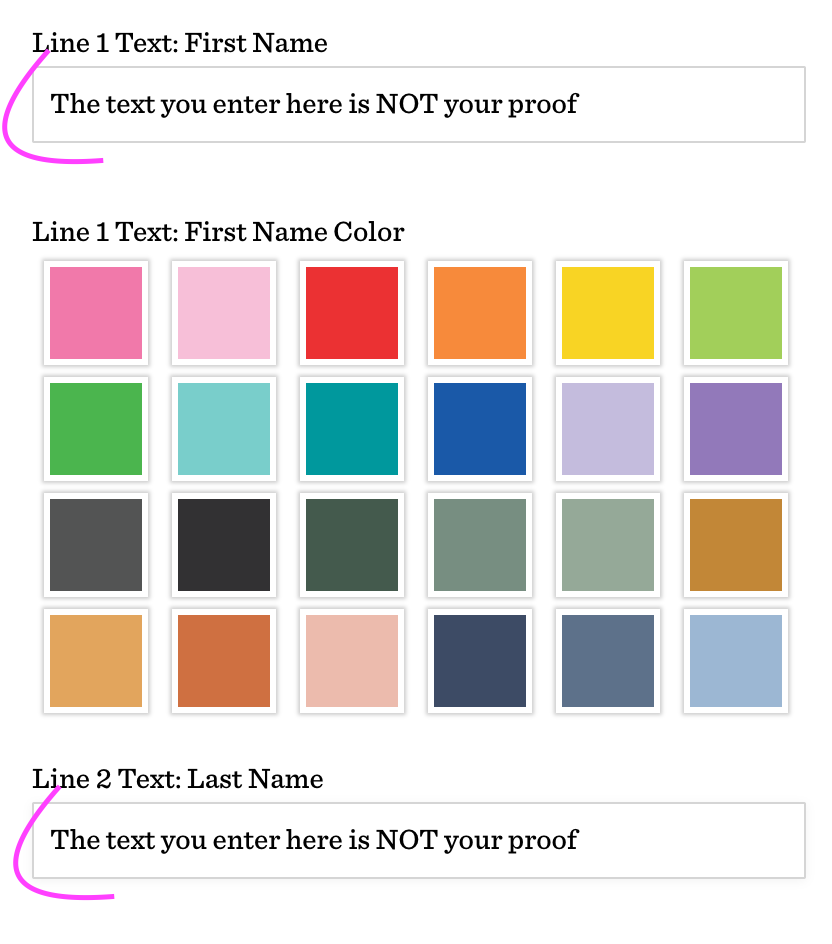The image size is (832, 944).
Task: Select the terracotta color swatch
Action: 224,661
